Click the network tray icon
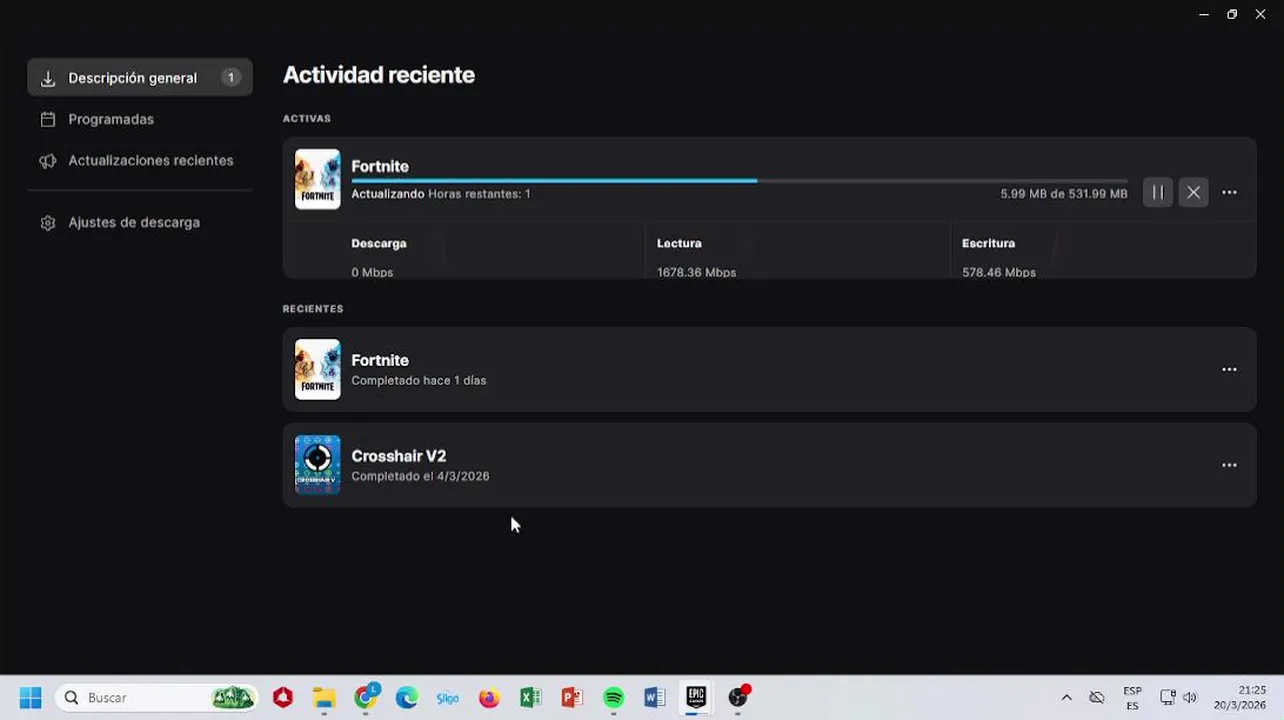 pos(1167,697)
